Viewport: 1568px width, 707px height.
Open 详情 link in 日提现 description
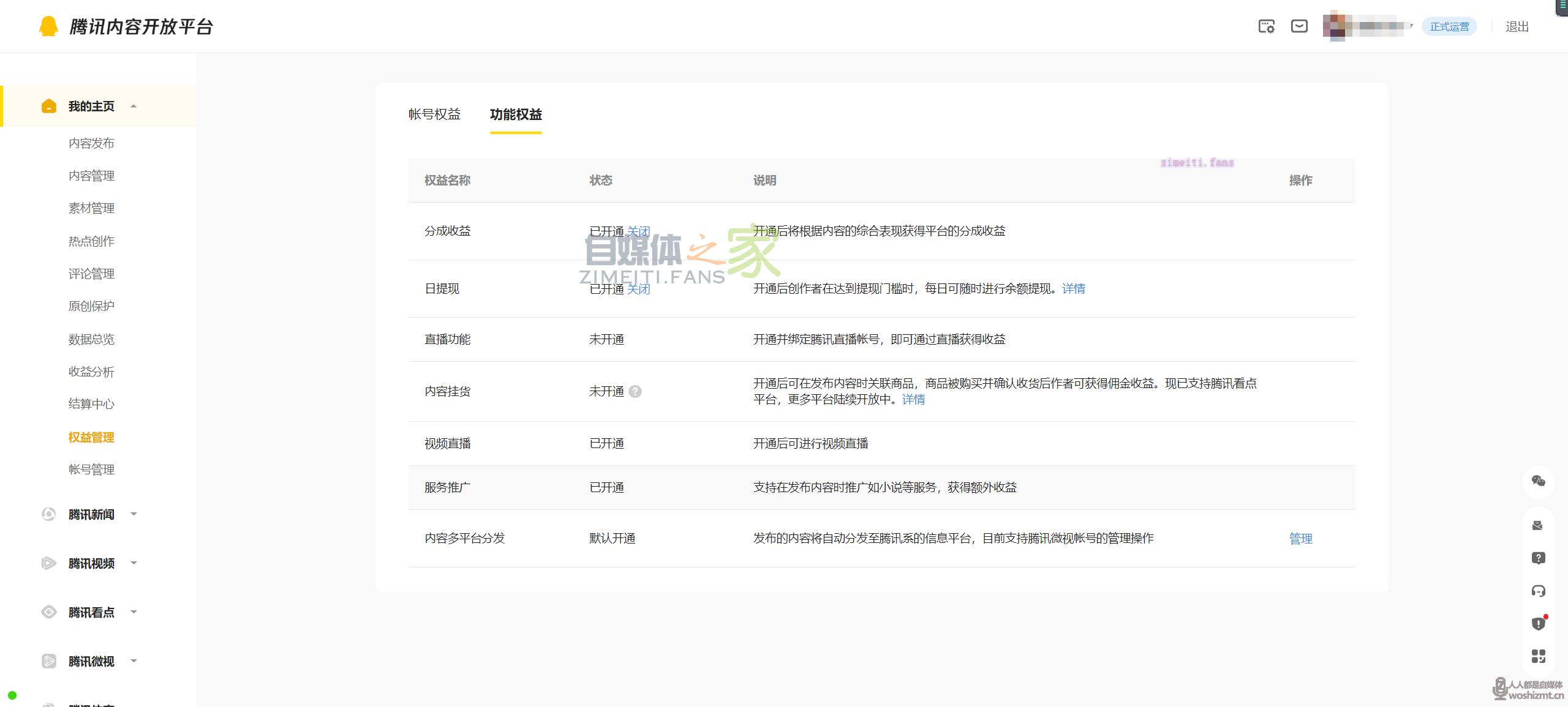point(1073,289)
